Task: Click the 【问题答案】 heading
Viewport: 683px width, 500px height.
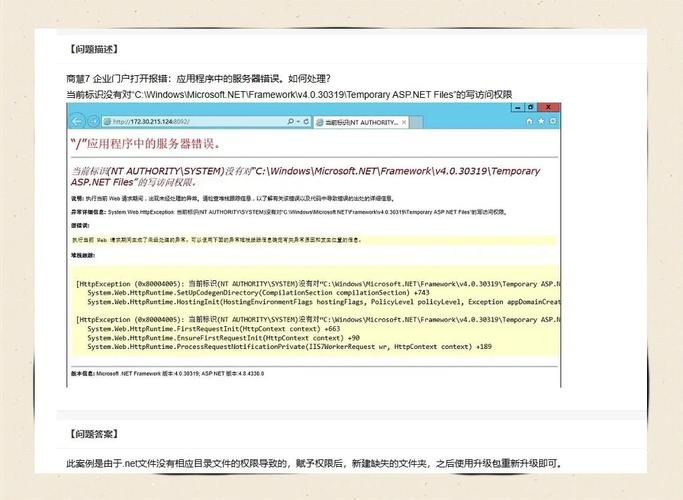Action: click(x=94, y=434)
